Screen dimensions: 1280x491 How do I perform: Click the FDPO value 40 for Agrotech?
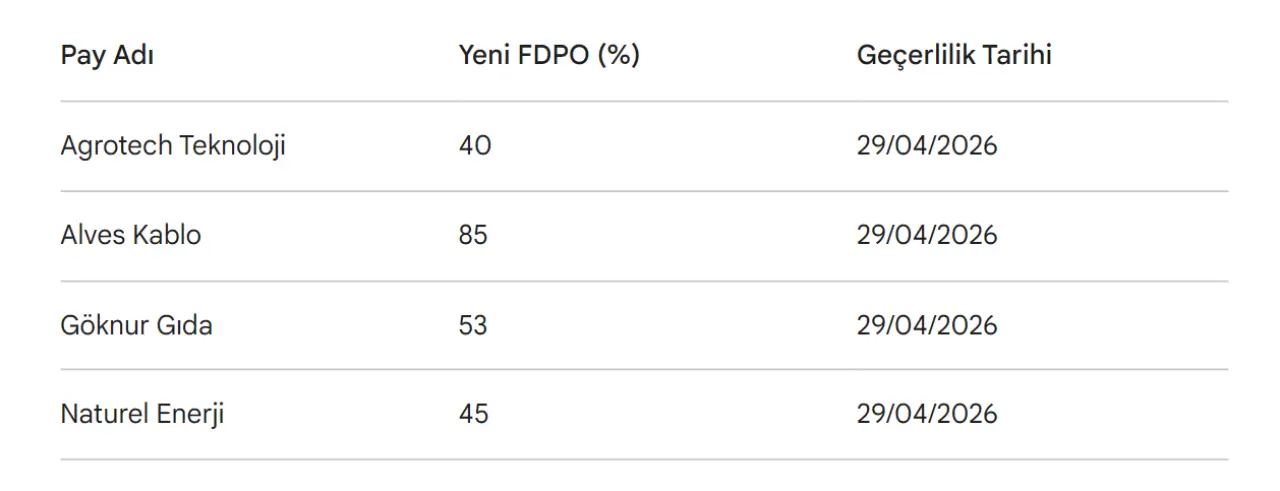475,146
